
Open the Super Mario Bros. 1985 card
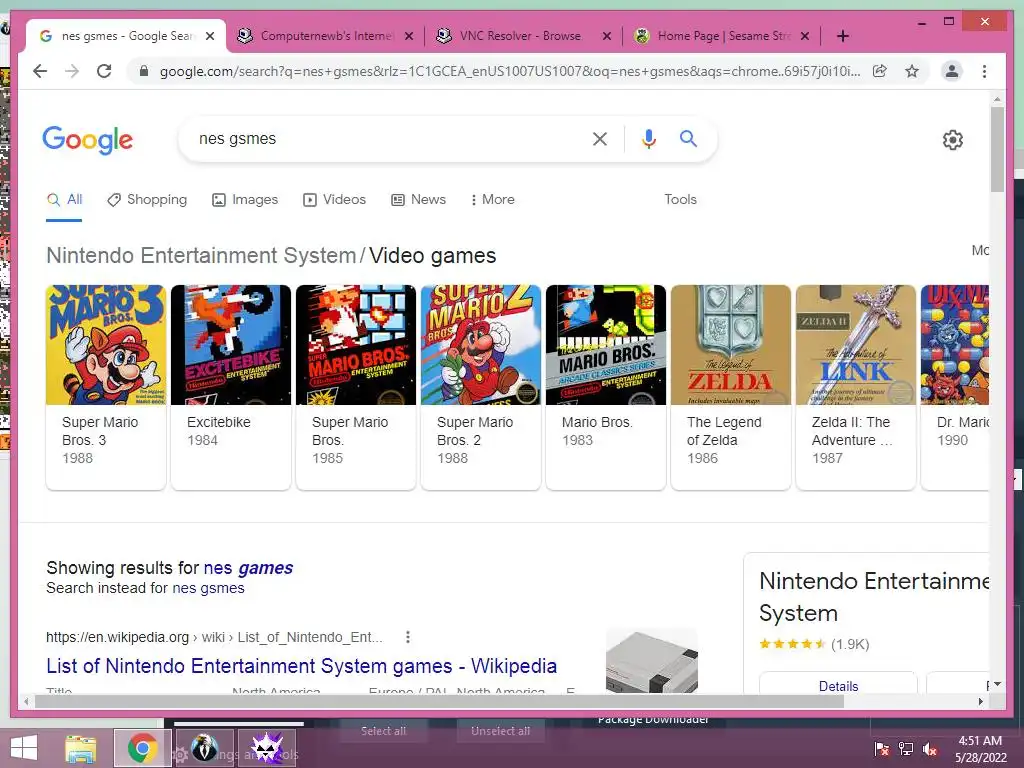356,387
